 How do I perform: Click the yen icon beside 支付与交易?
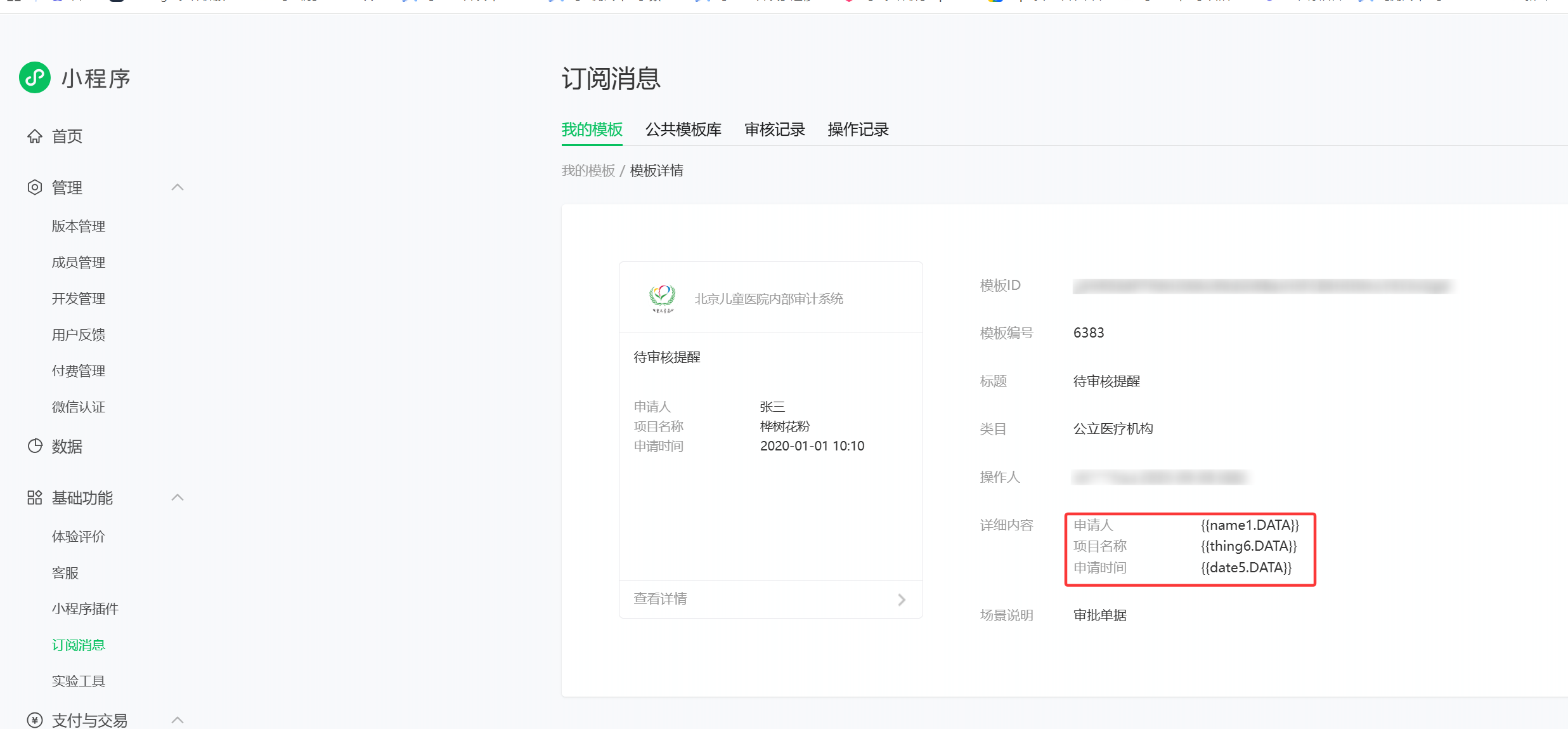click(35, 720)
